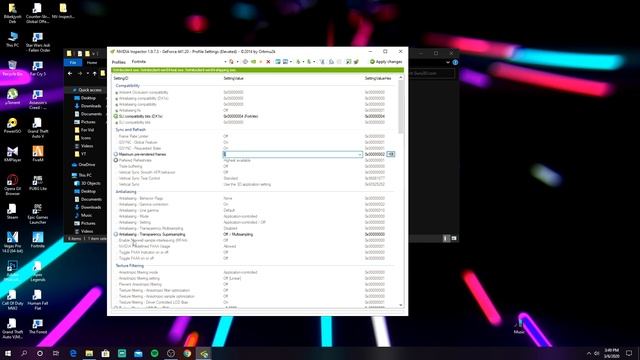
Task: Click the Back arrow in File Explorer
Action: pyautogui.click(x=70, y=73)
